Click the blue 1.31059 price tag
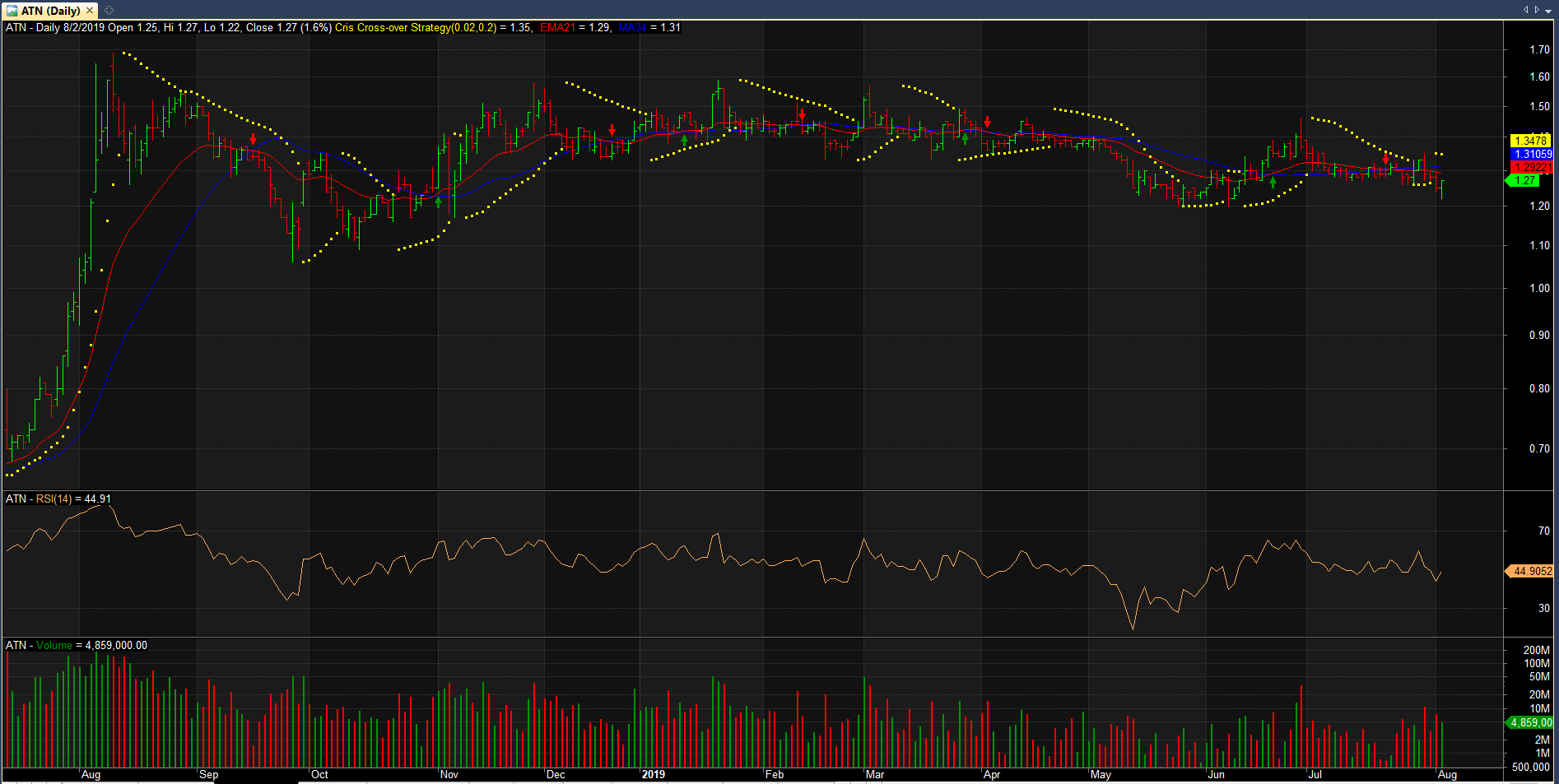The width and height of the screenshot is (1559, 784). tap(1532, 154)
